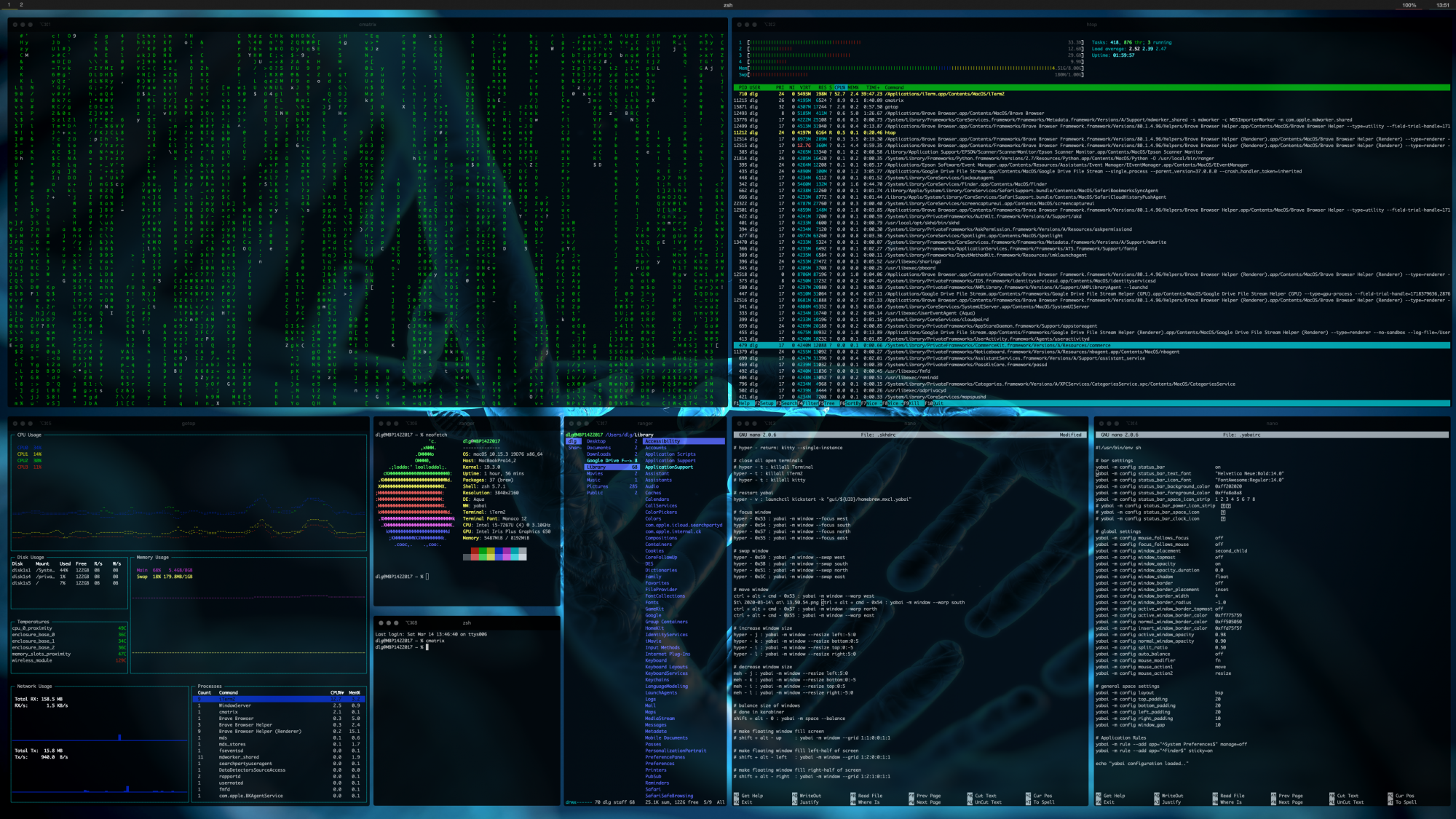
Task: Click the Command column header in htop
Action: [x=894, y=87]
